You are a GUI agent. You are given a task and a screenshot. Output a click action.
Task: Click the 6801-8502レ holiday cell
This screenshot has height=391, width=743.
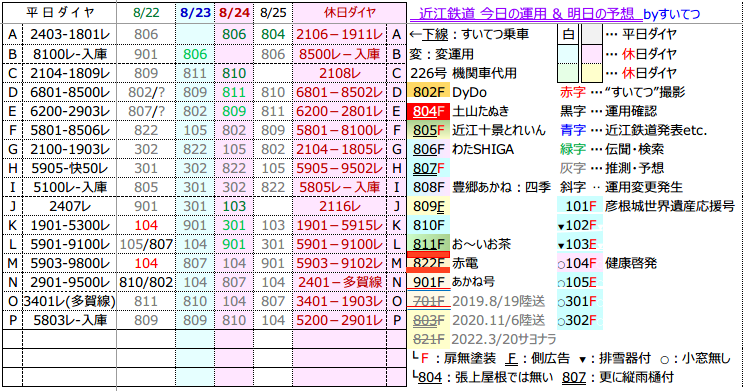click(x=340, y=92)
